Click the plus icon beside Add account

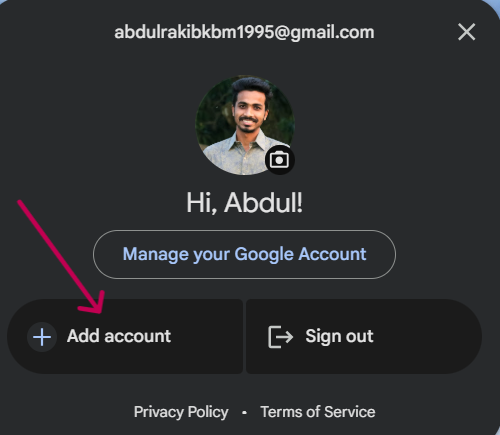tap(42, 337)
